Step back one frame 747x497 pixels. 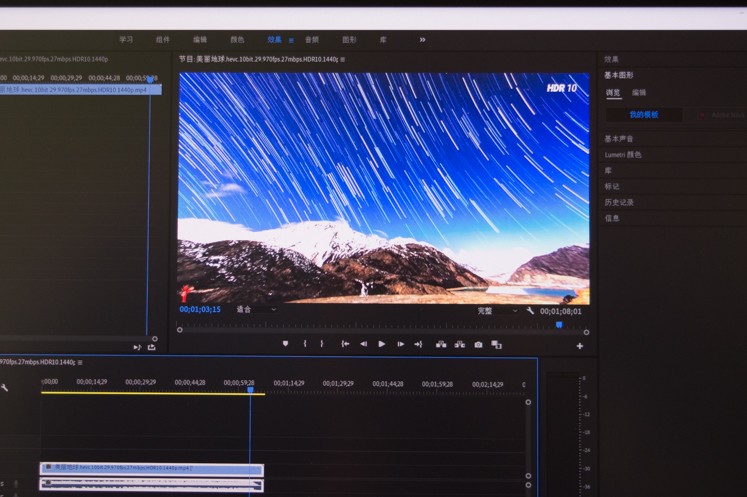(363, 344)
